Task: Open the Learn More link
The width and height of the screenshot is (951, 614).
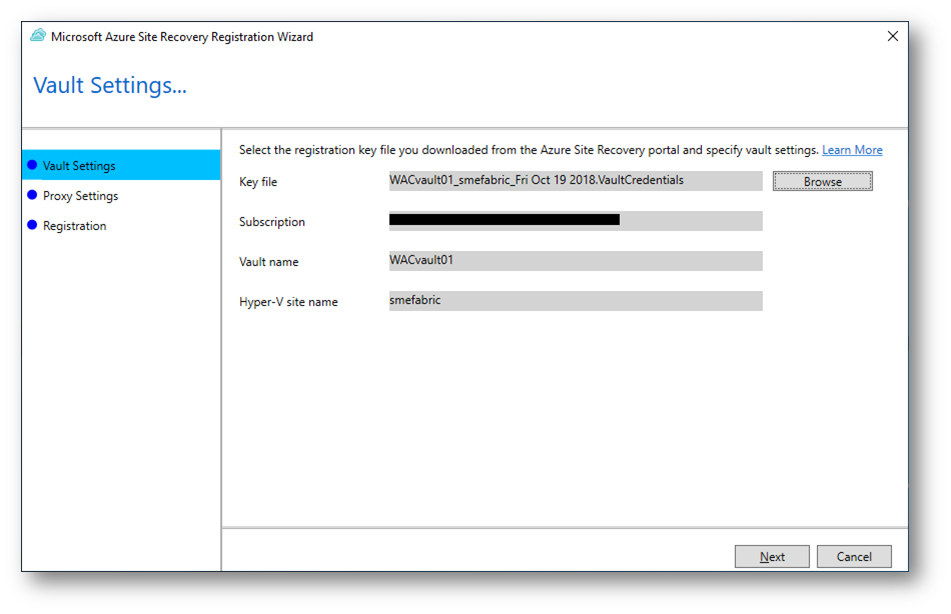Action: coord(852,150)
